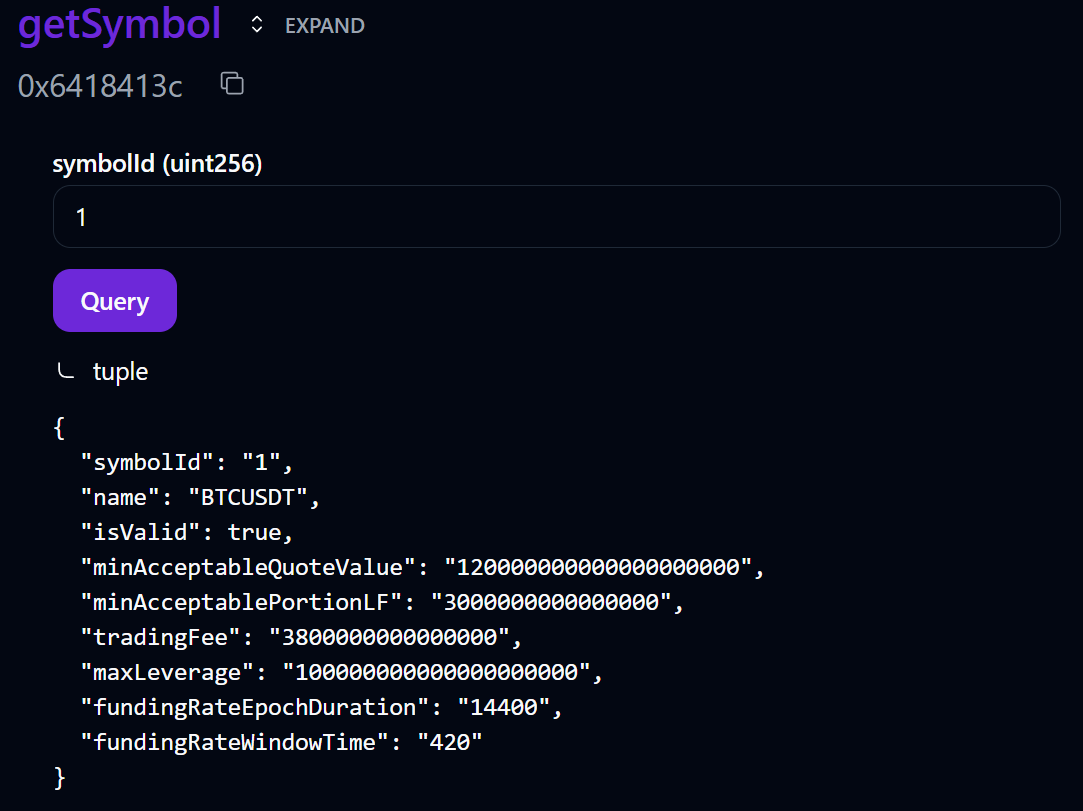The image size is (1083, 811).
Task: Click the 0x6418413c selector text
Action: pyautogui.click(x=100, y=86)
